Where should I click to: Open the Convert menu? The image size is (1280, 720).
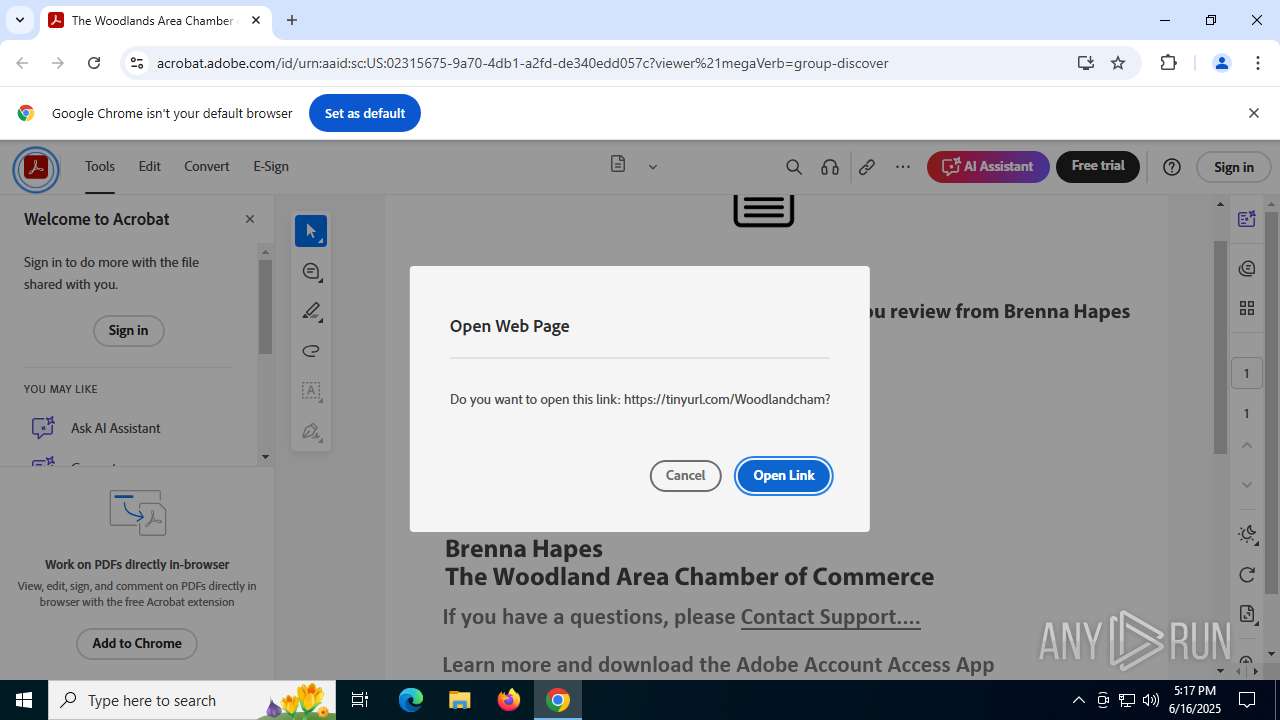(x=207, y=166)
